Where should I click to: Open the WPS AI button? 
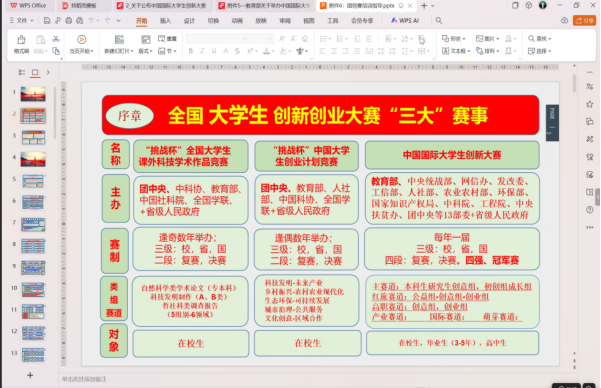405,21
